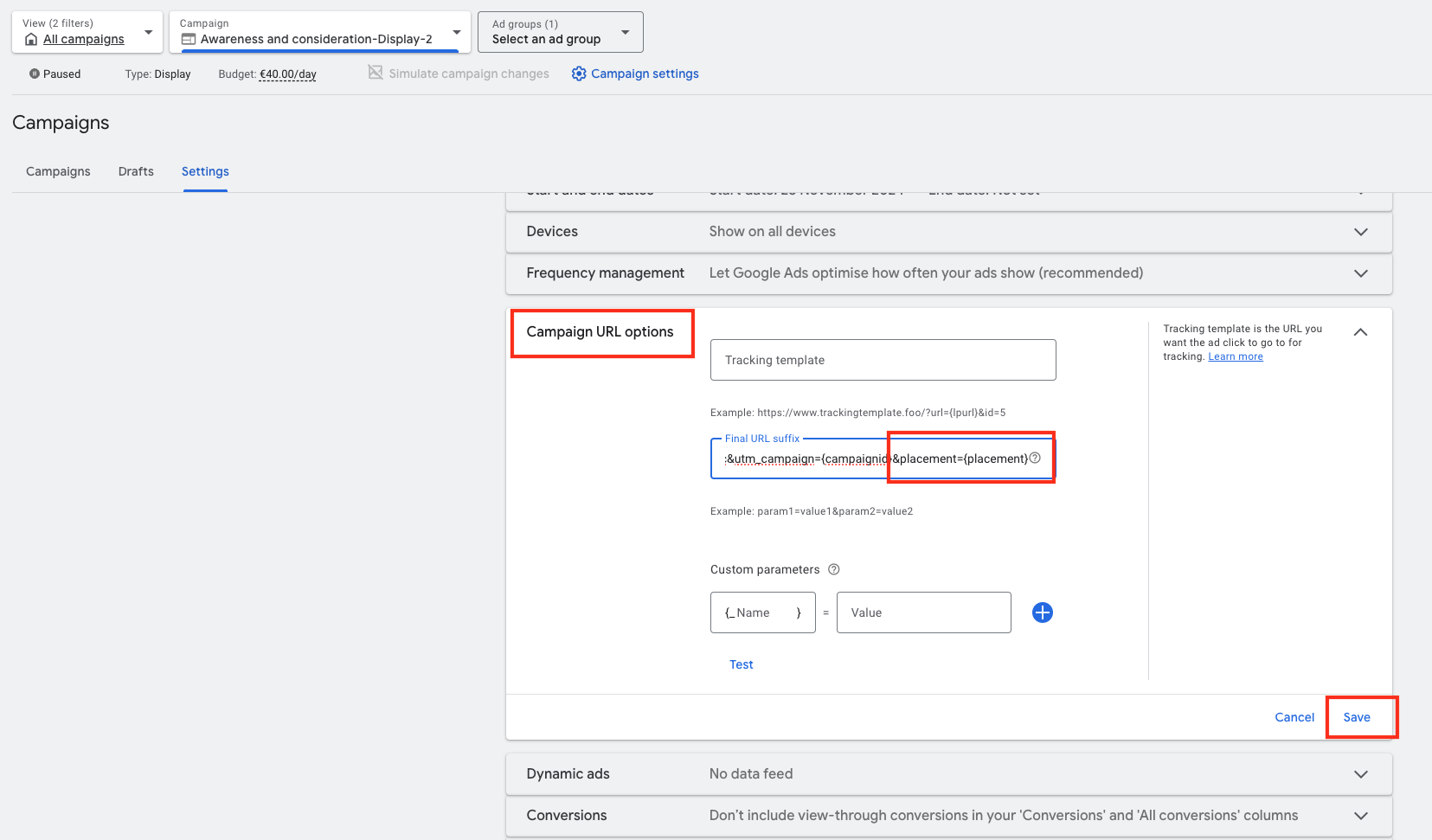Collapse the Campaign URL options section
This screenshot has width=1432, height=840.
1360,332
